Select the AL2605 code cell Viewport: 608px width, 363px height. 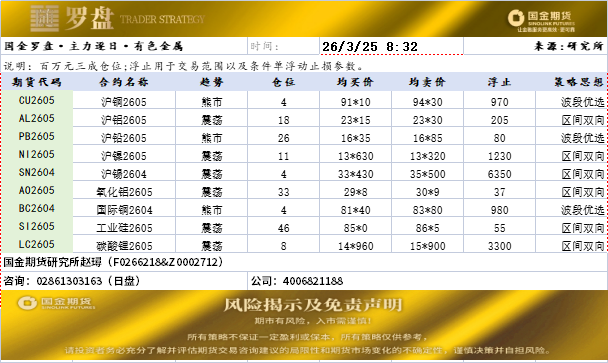tap(37, 118)
